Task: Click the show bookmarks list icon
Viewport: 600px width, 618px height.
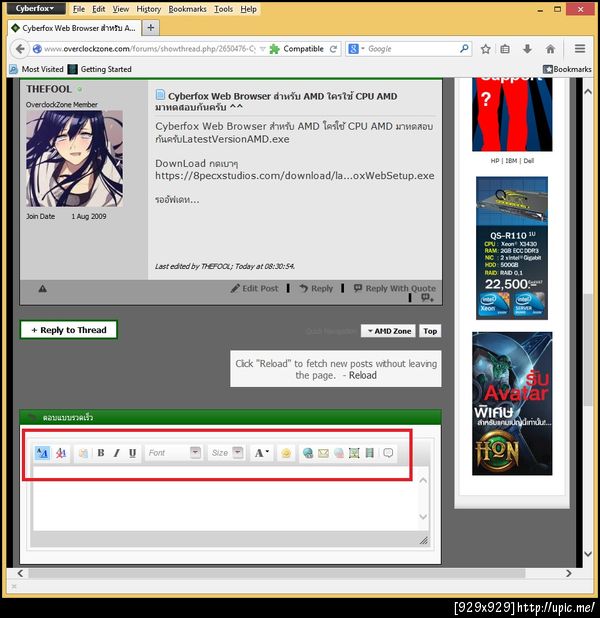Action: (x=505, y=49)
